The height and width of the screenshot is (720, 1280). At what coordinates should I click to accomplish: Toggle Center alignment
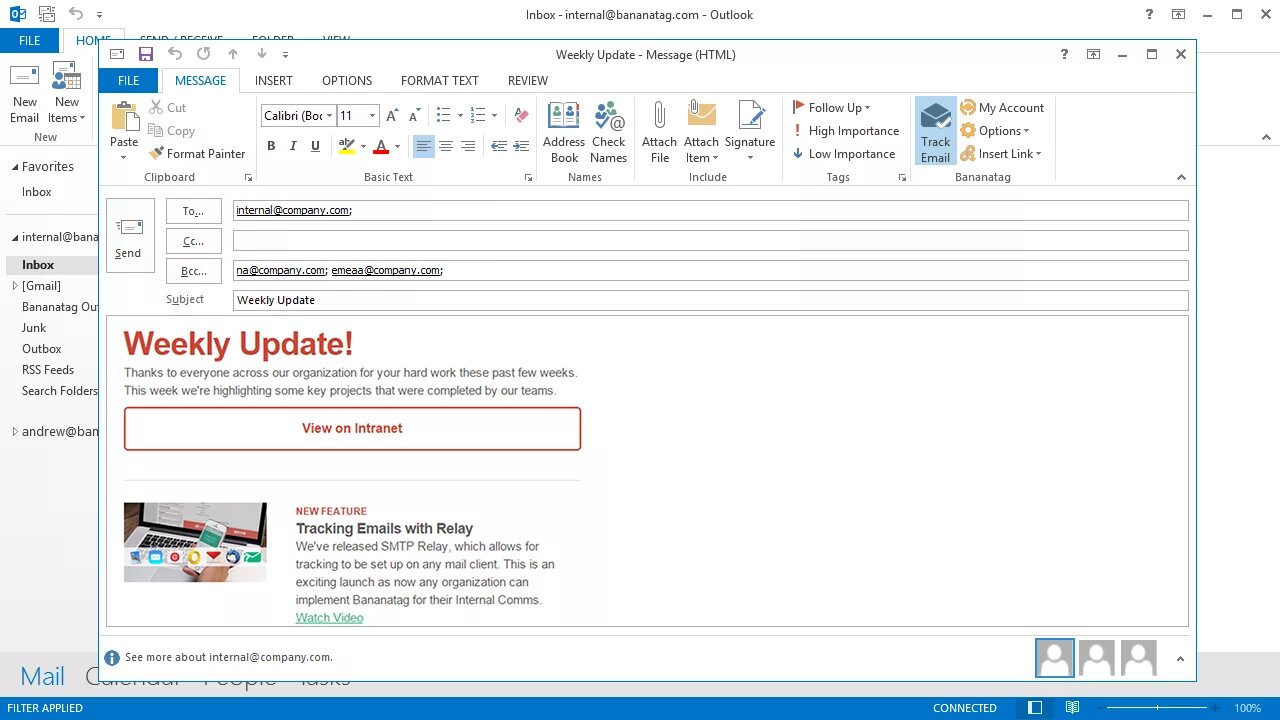446,146
